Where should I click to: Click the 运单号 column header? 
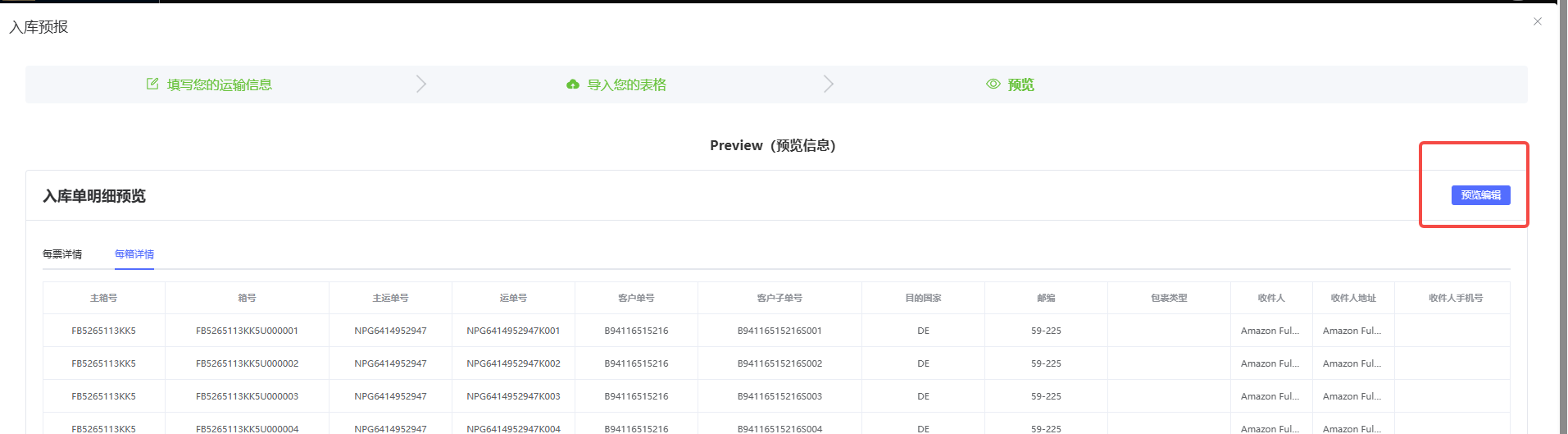513,298
